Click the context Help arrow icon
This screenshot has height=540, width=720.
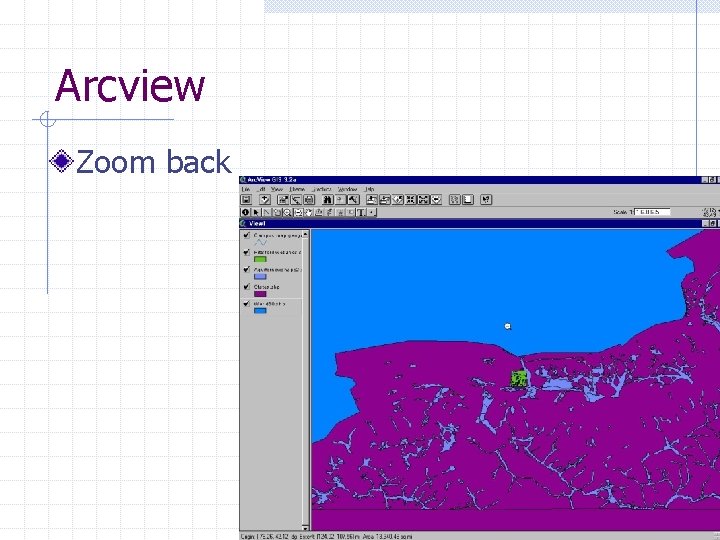tap(486, 199)
